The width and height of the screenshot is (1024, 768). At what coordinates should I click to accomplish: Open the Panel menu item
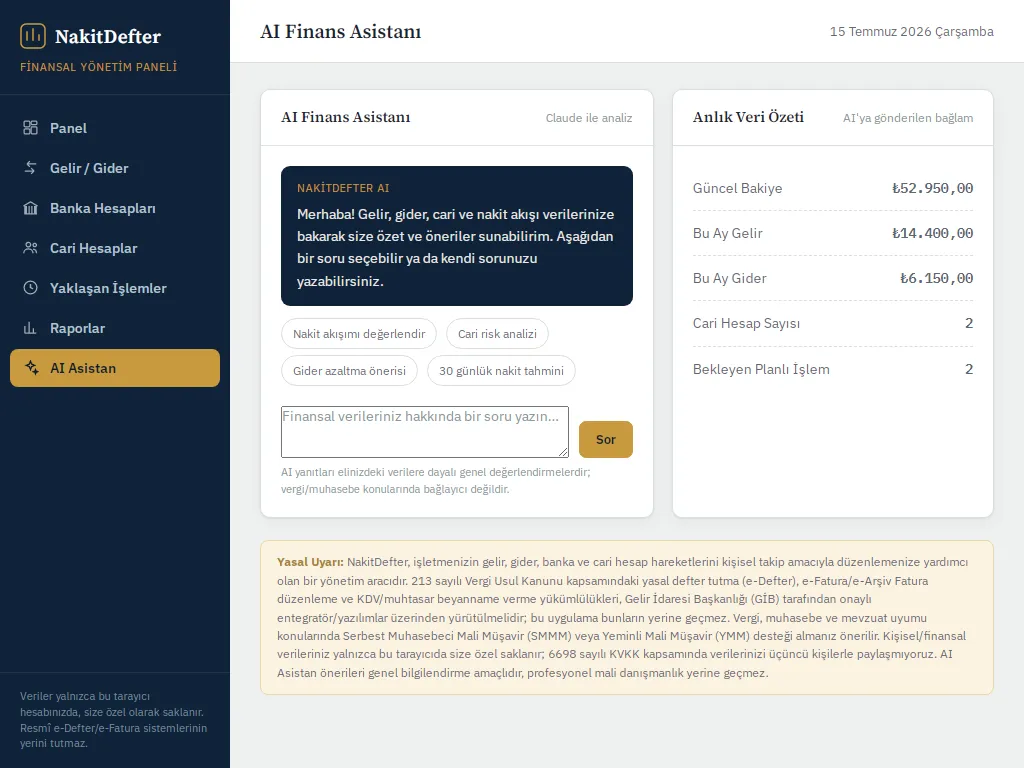[115, 128]
